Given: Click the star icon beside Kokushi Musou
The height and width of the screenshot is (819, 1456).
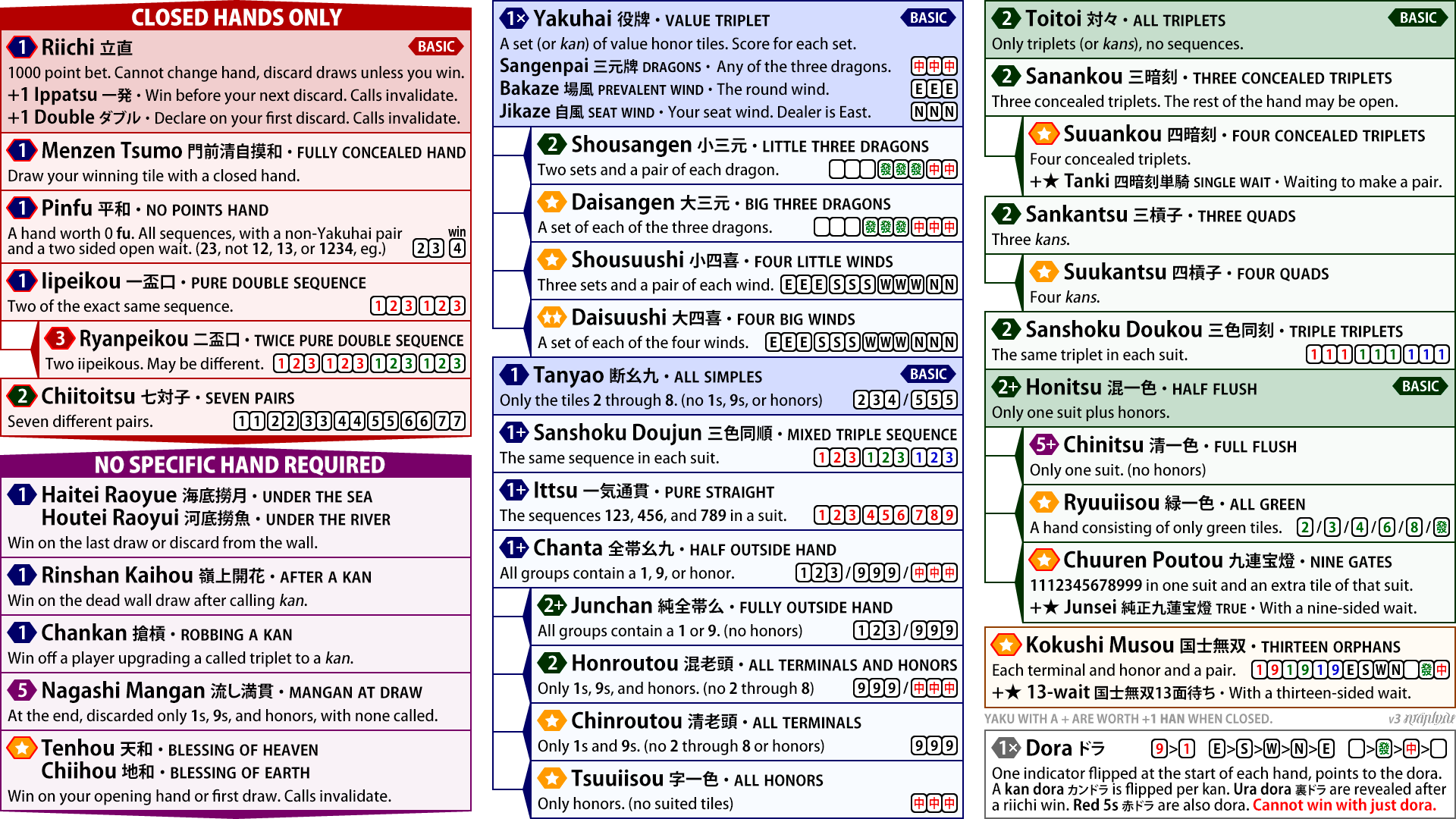Looking at the screenshot, I should pos(1006,645).
